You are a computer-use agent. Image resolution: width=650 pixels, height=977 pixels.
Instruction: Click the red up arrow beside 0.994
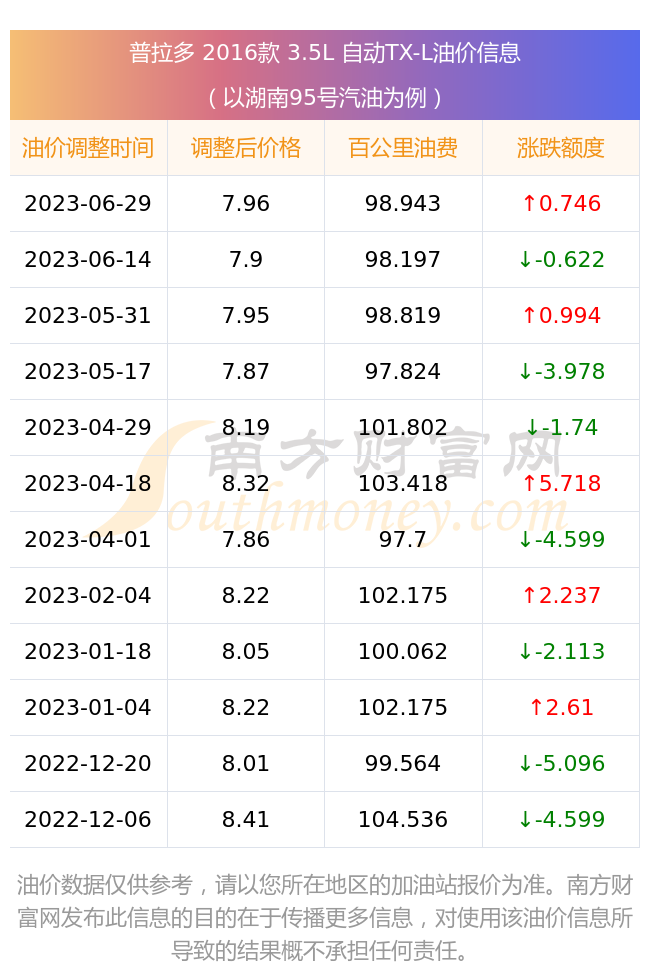pyautogui.click(x=529, y=316)
